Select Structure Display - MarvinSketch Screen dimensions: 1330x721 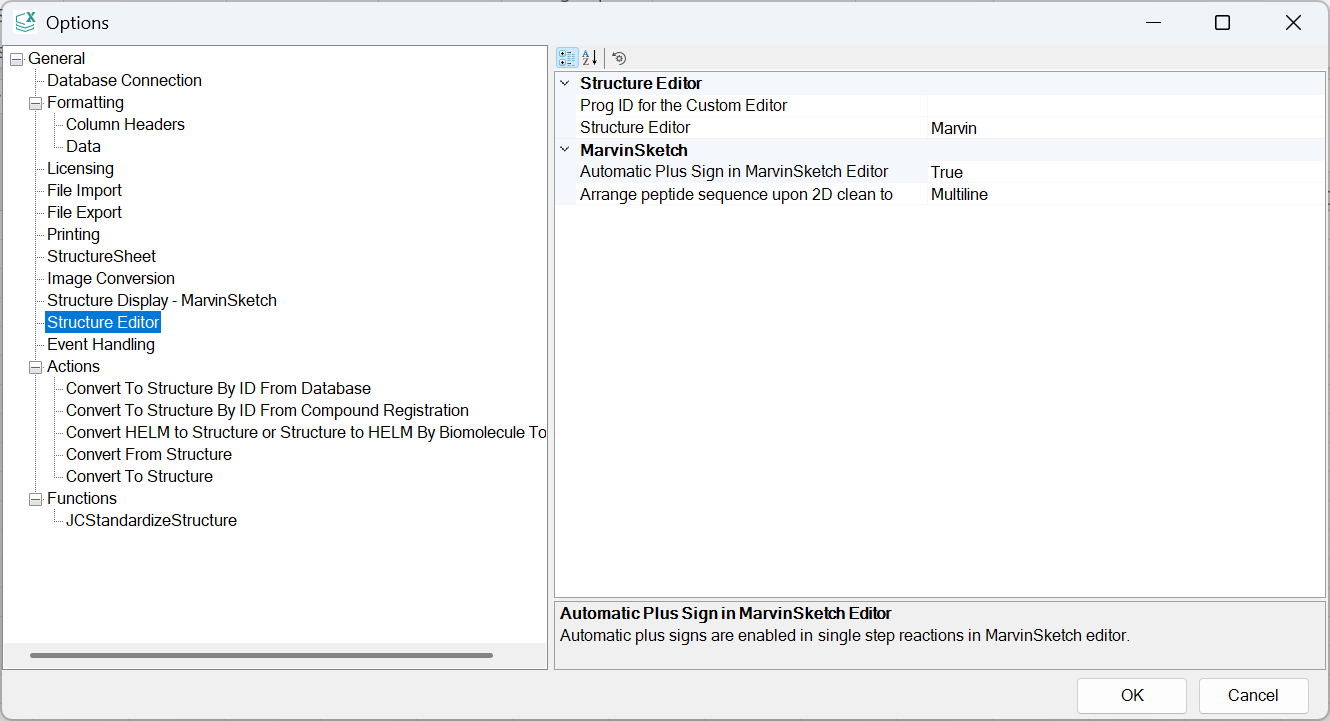[x=161, y=301]
